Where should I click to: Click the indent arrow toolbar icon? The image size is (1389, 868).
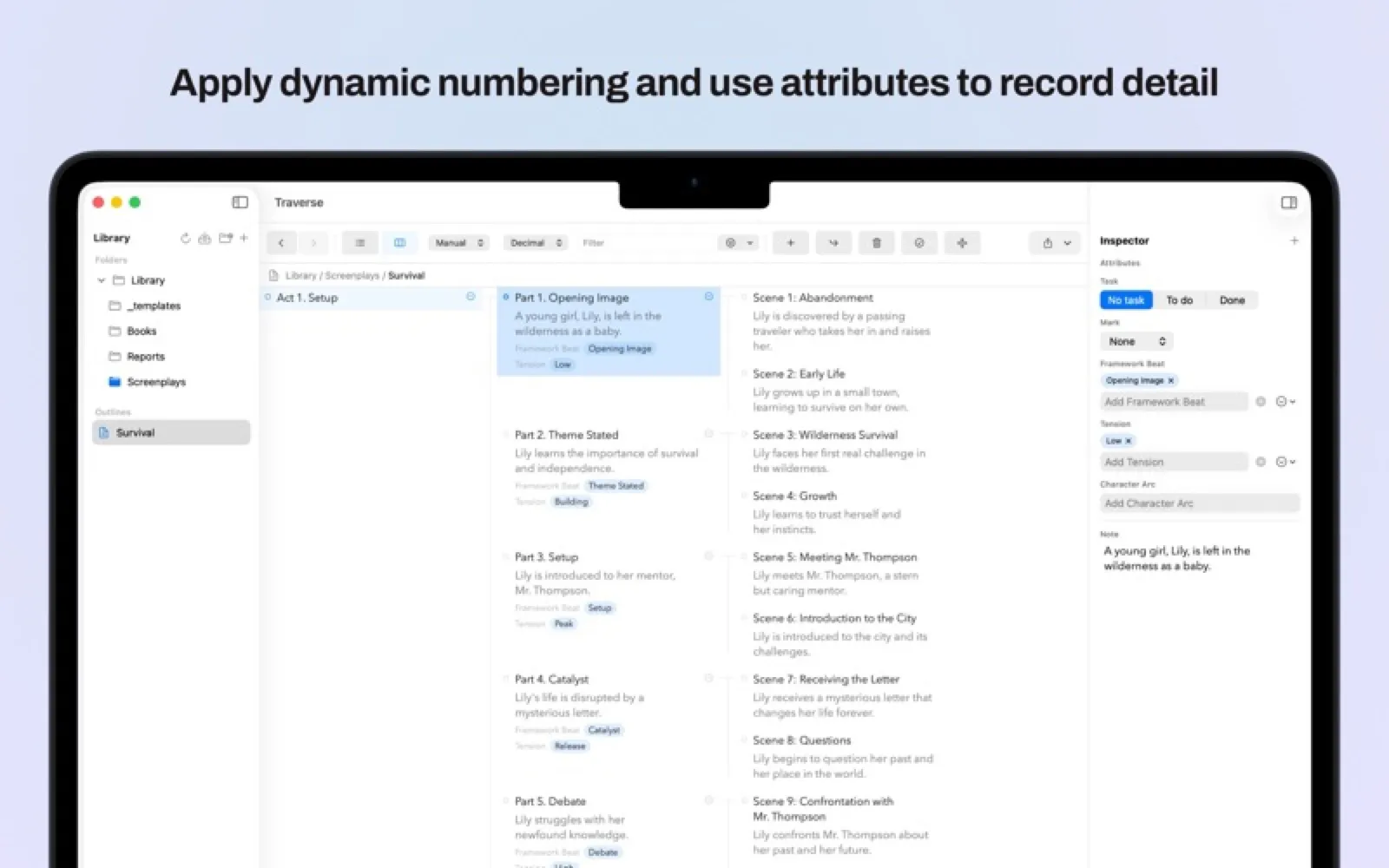coord(833,243)
